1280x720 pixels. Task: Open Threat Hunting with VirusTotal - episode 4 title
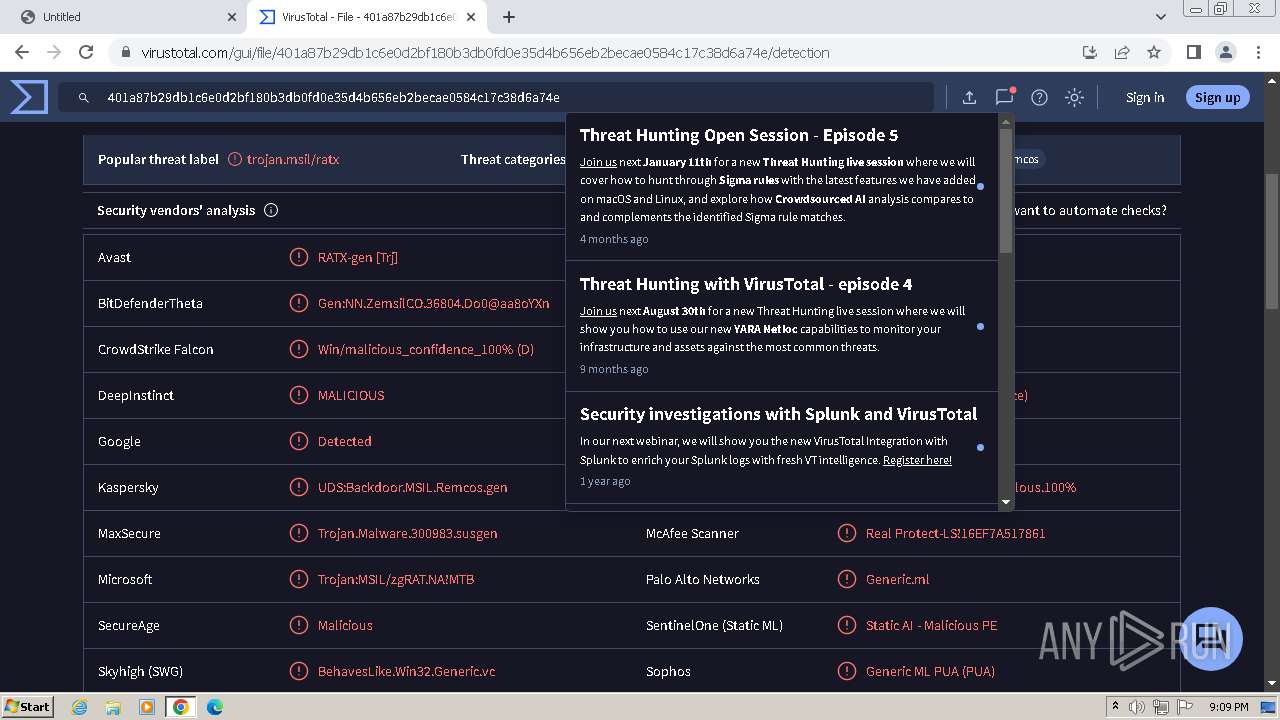point(746,284)
